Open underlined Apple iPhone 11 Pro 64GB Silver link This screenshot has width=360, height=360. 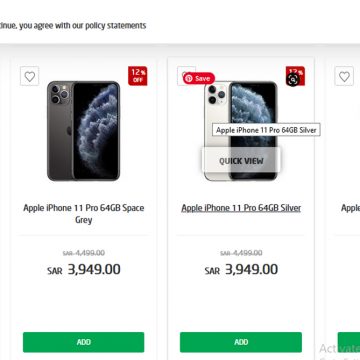point(241,208)
